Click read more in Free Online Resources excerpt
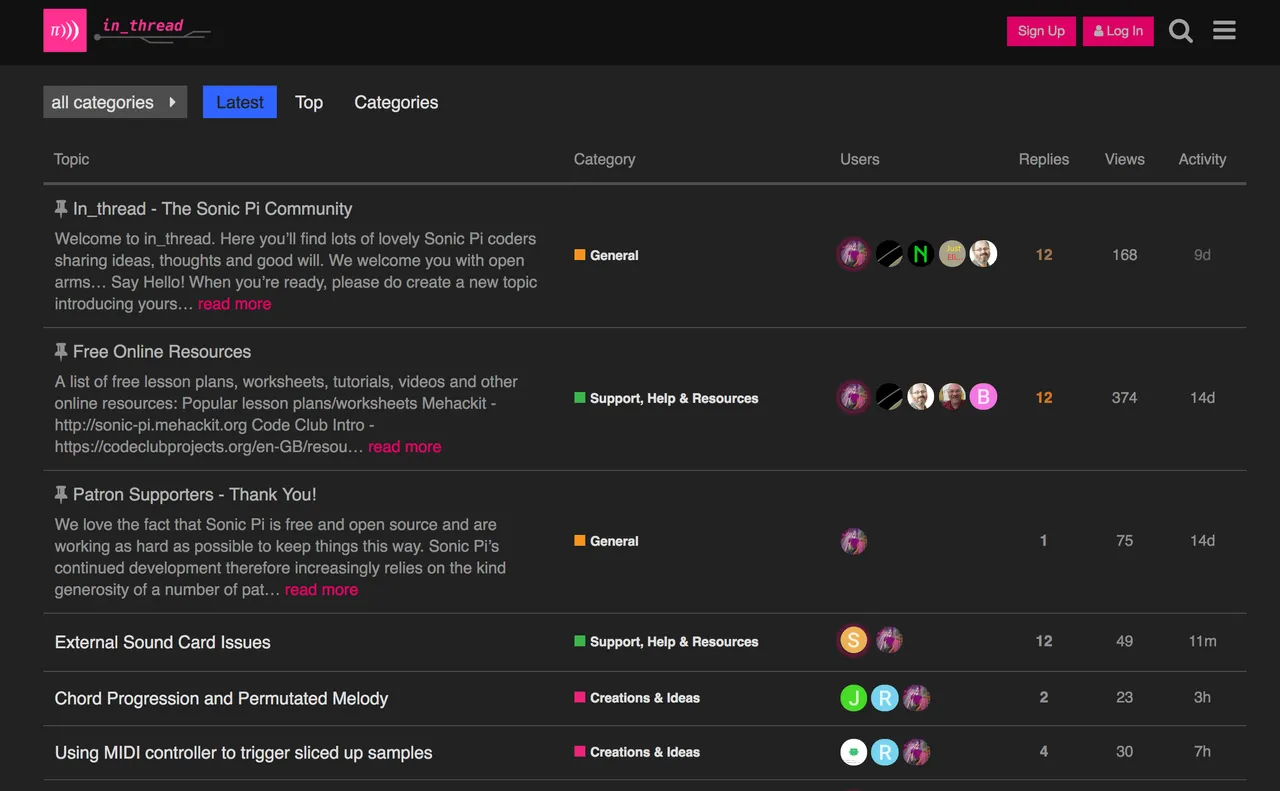1280x791 pixels. (404, 447)
